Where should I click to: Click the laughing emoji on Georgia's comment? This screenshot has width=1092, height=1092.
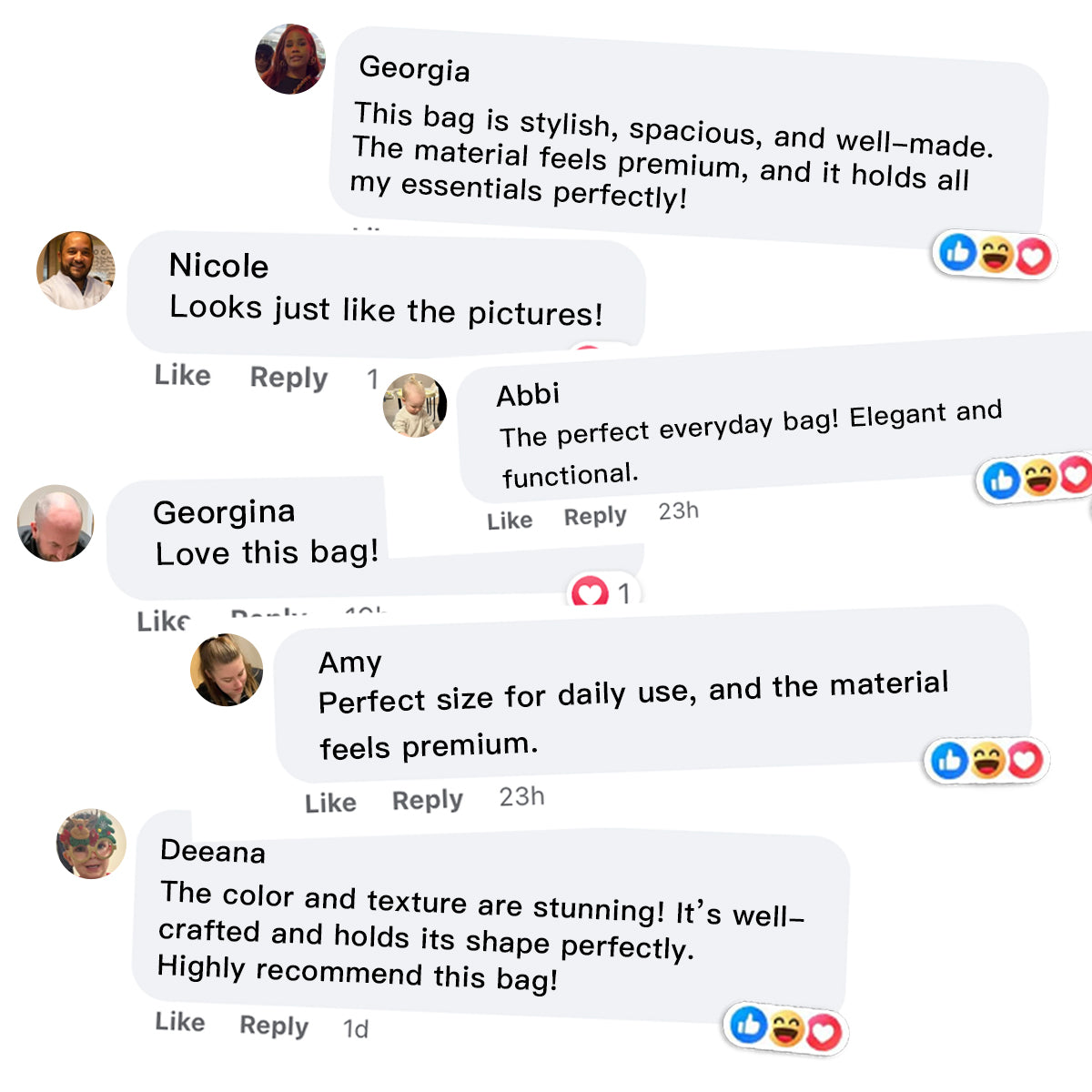click(996, 255)
